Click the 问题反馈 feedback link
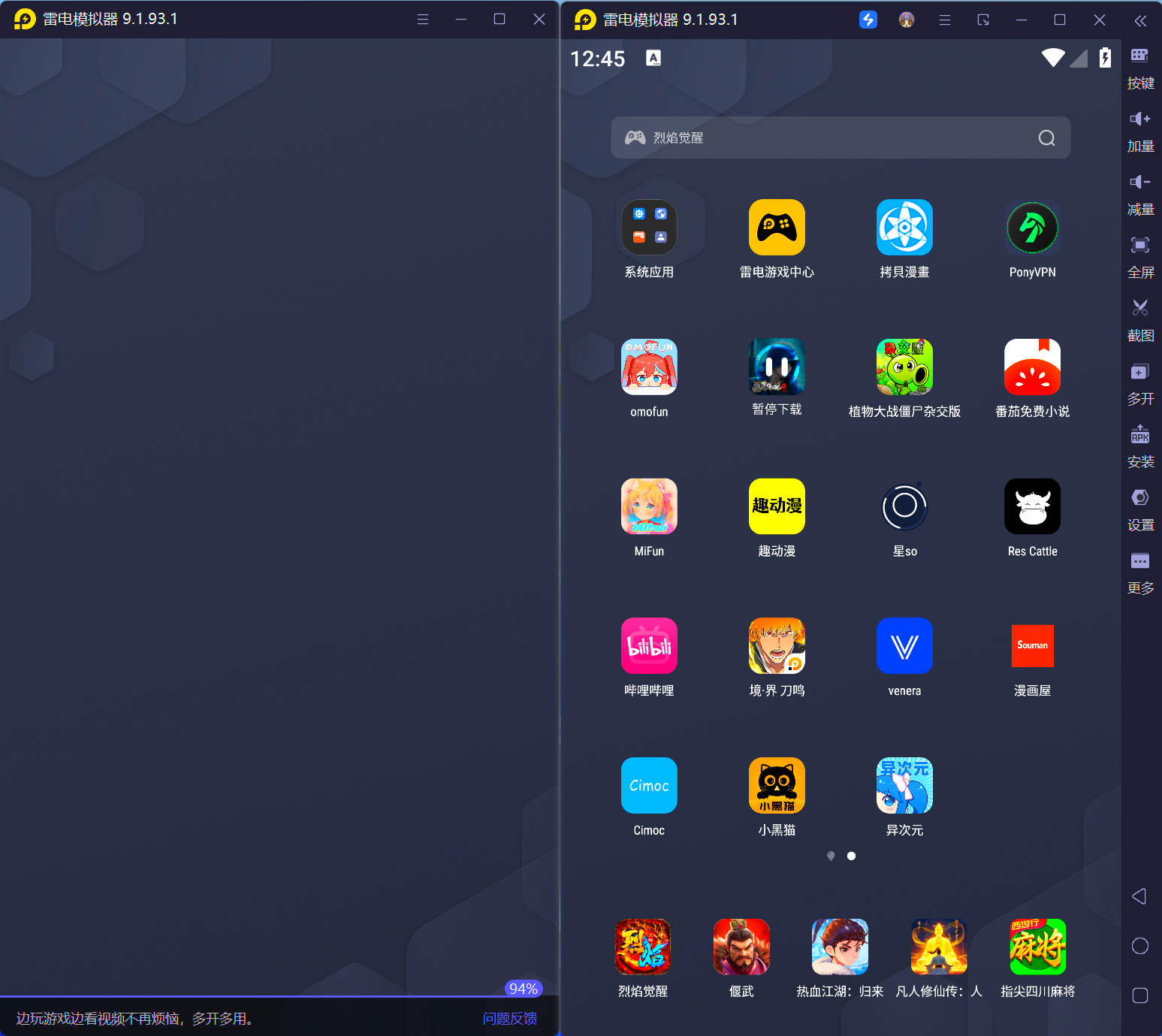This screenshot has width=1162, height=1036. 509,1018
